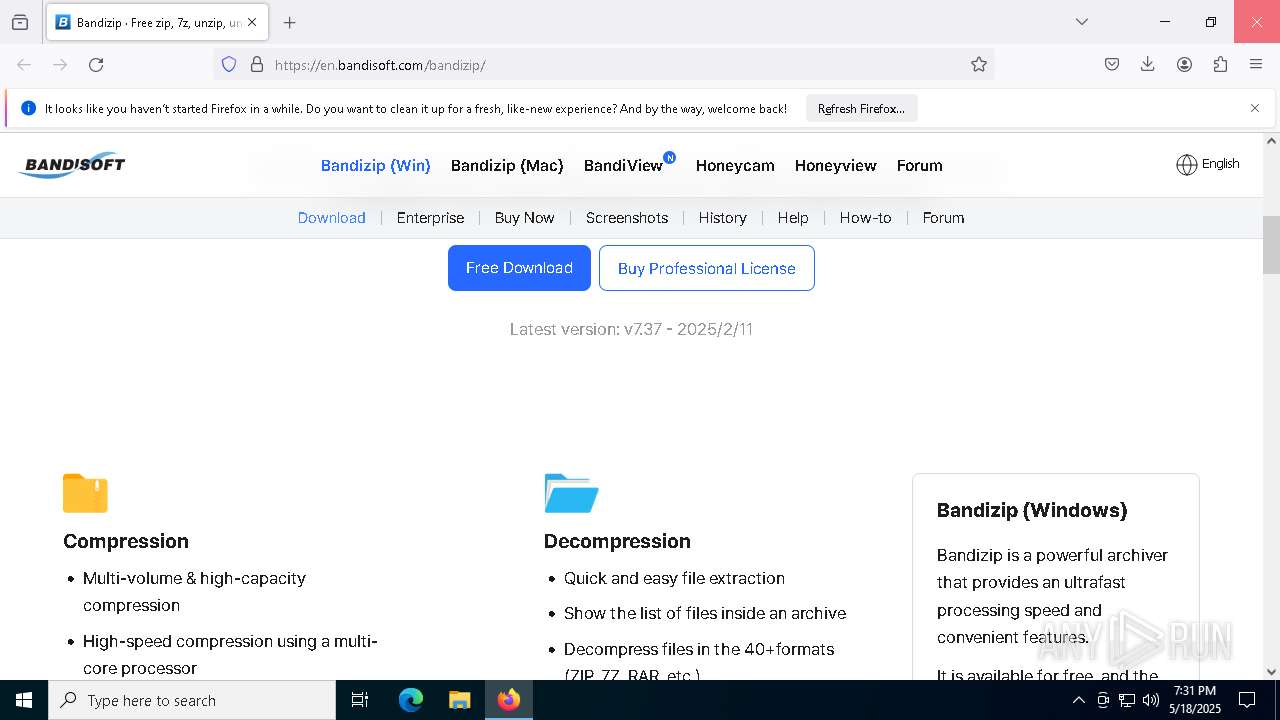Click the volume speaker tray icon
1280x720 pixels.
pyautogui.click(x=1151, y=700)
